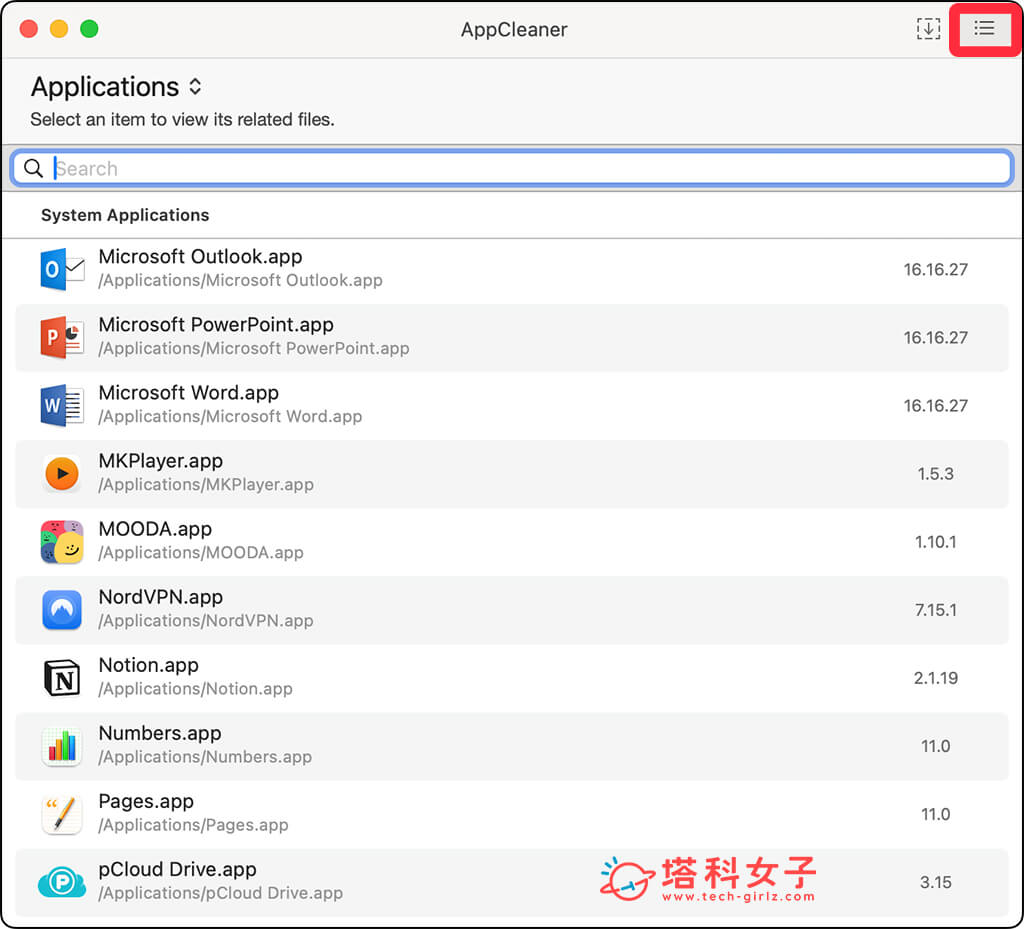Expand the Applications category dropdown
The width and height of the screenshot is (1024, 929).
click(x=116, y=87)
